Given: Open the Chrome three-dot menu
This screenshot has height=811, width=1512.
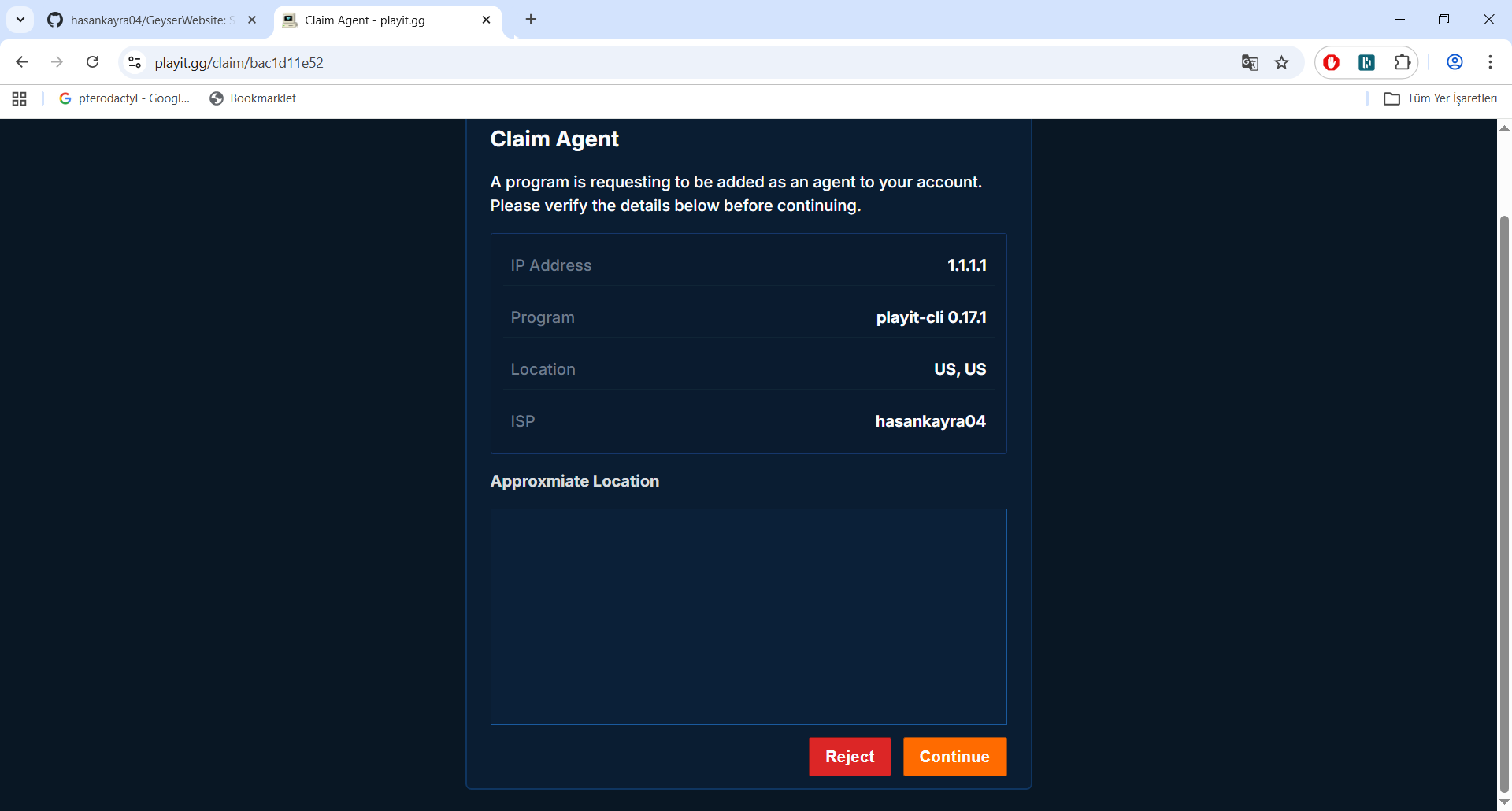Looking at the screenshot, I should (1490, 63).
